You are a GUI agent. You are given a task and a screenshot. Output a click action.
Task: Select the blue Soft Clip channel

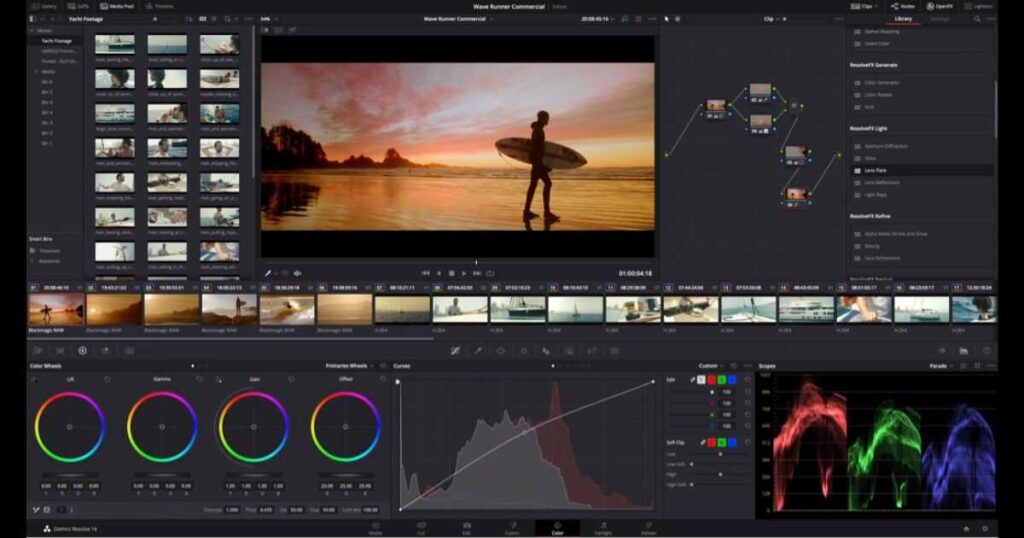732,443
